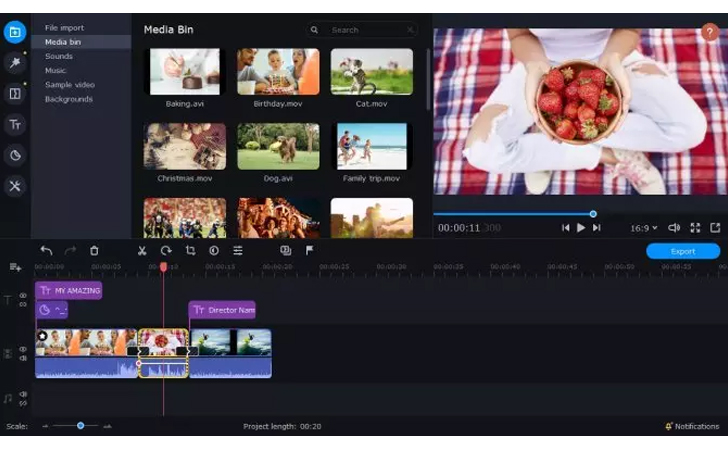Screen dimensions: 728x450
Task: Open the more tools wrench icon
Action: [15, 186]
